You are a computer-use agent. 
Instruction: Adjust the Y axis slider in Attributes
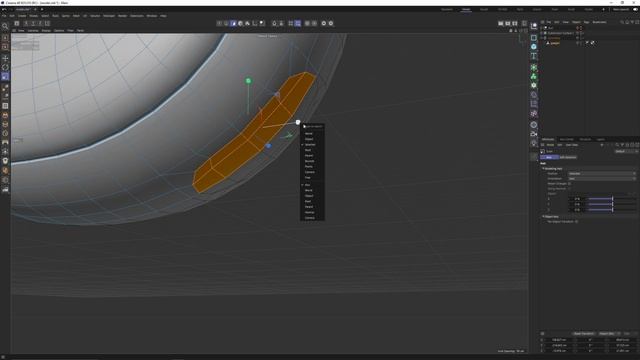tap(611, 204)
